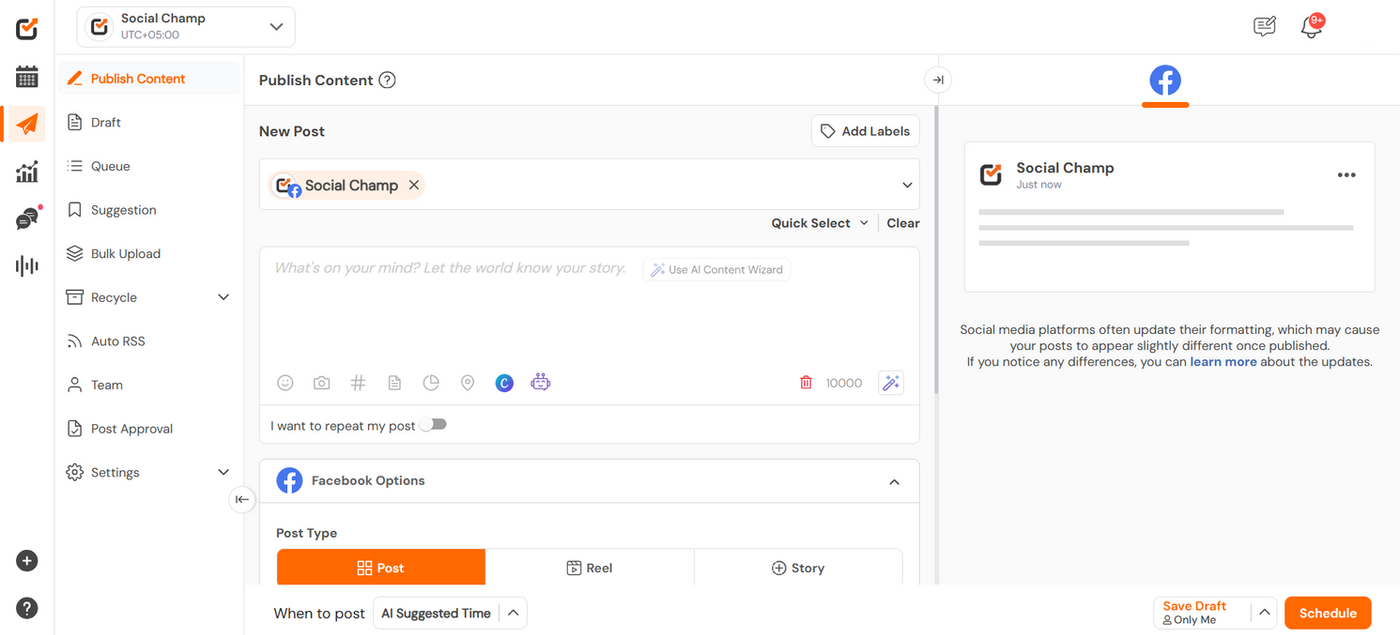The width and height of the screenshot is (1400, 635).
Task: Open the publish paper-plane icon in left rail
Action: point(27,124)
